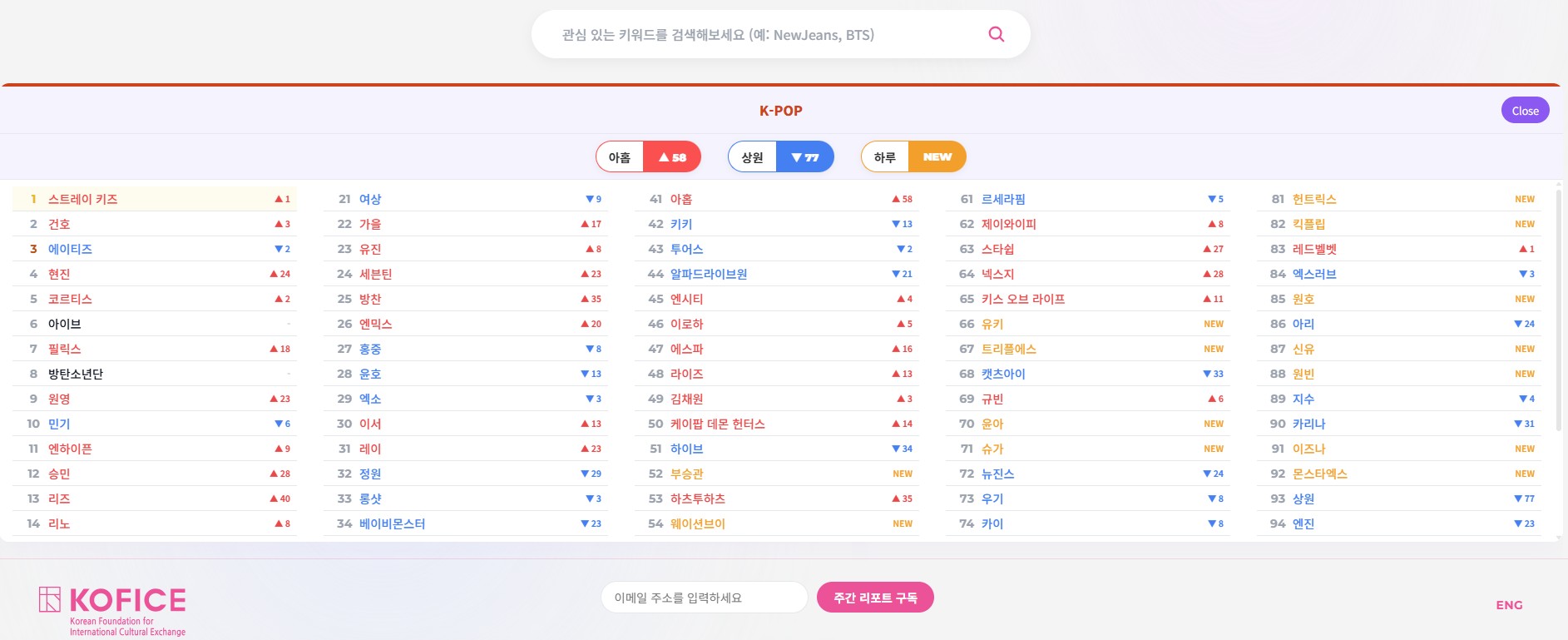Switch language to ENG
Viewport: 1568px width, 640px height.
[1509, 605]
